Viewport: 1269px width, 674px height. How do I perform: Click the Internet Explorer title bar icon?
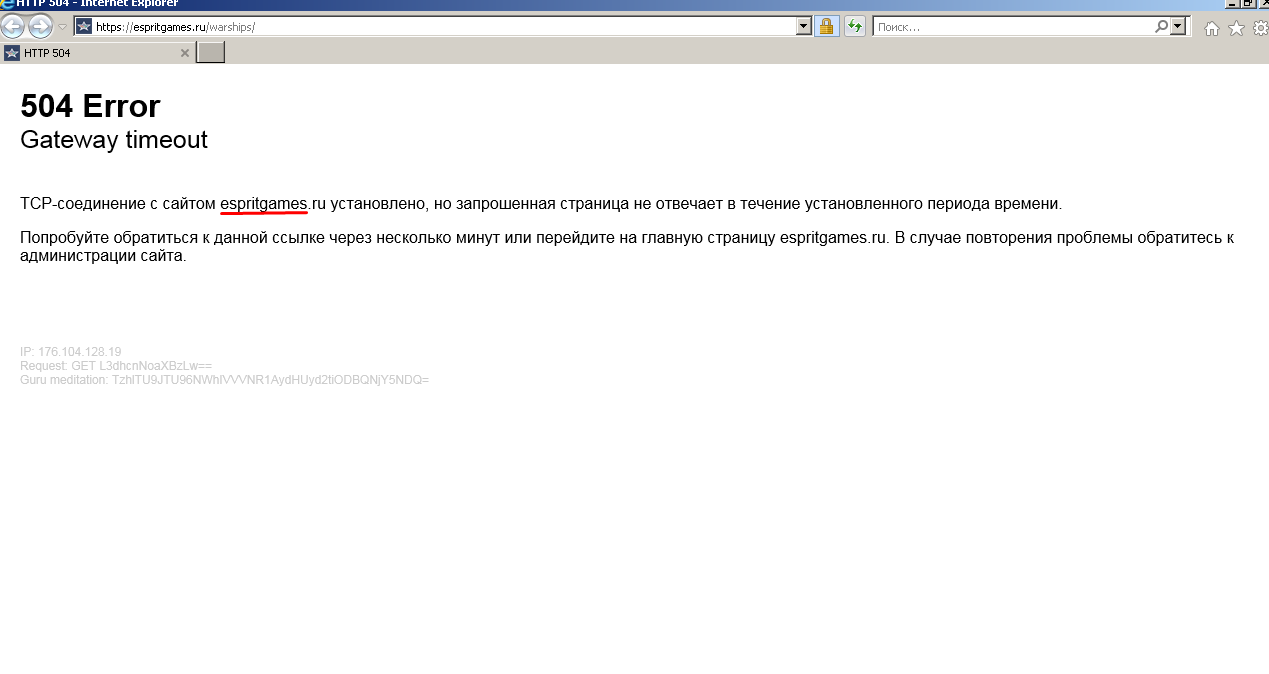7,4
